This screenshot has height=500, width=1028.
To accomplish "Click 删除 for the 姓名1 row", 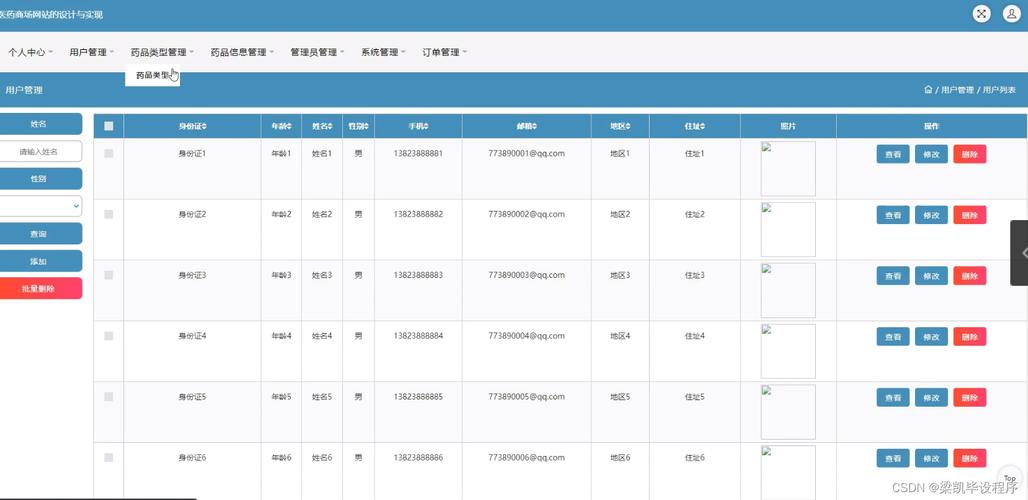I will coord(970,154).
